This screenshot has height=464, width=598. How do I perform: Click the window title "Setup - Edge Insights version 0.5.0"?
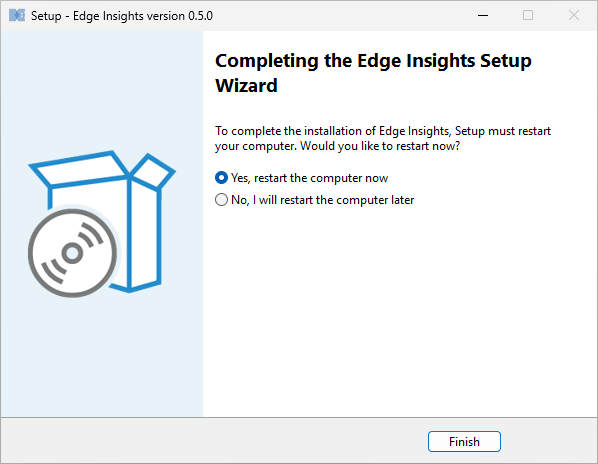pyautogui.click(x=122, y=16)
